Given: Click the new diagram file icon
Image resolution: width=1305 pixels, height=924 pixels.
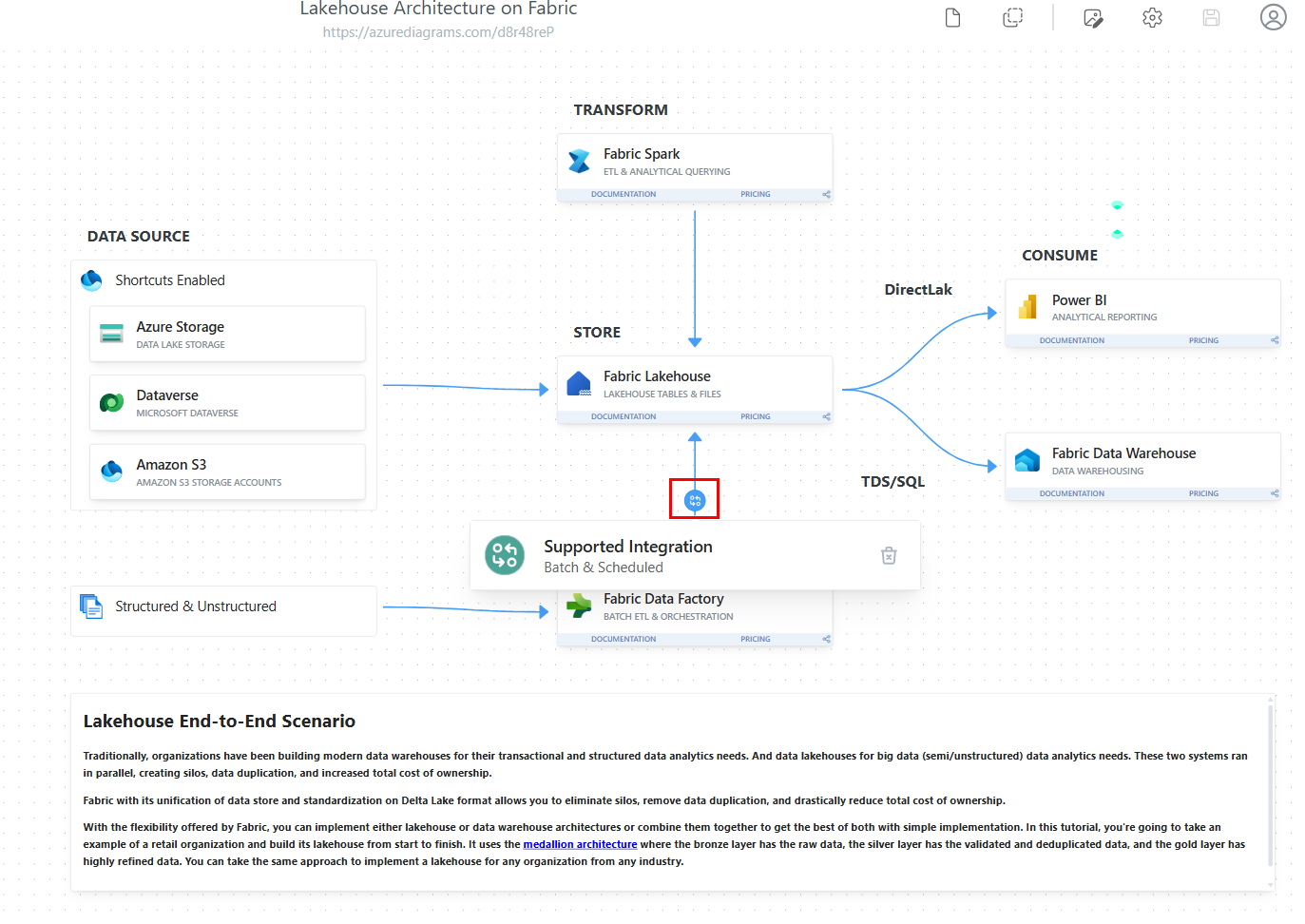Looking at the screenshot, I should click(952, 18).
